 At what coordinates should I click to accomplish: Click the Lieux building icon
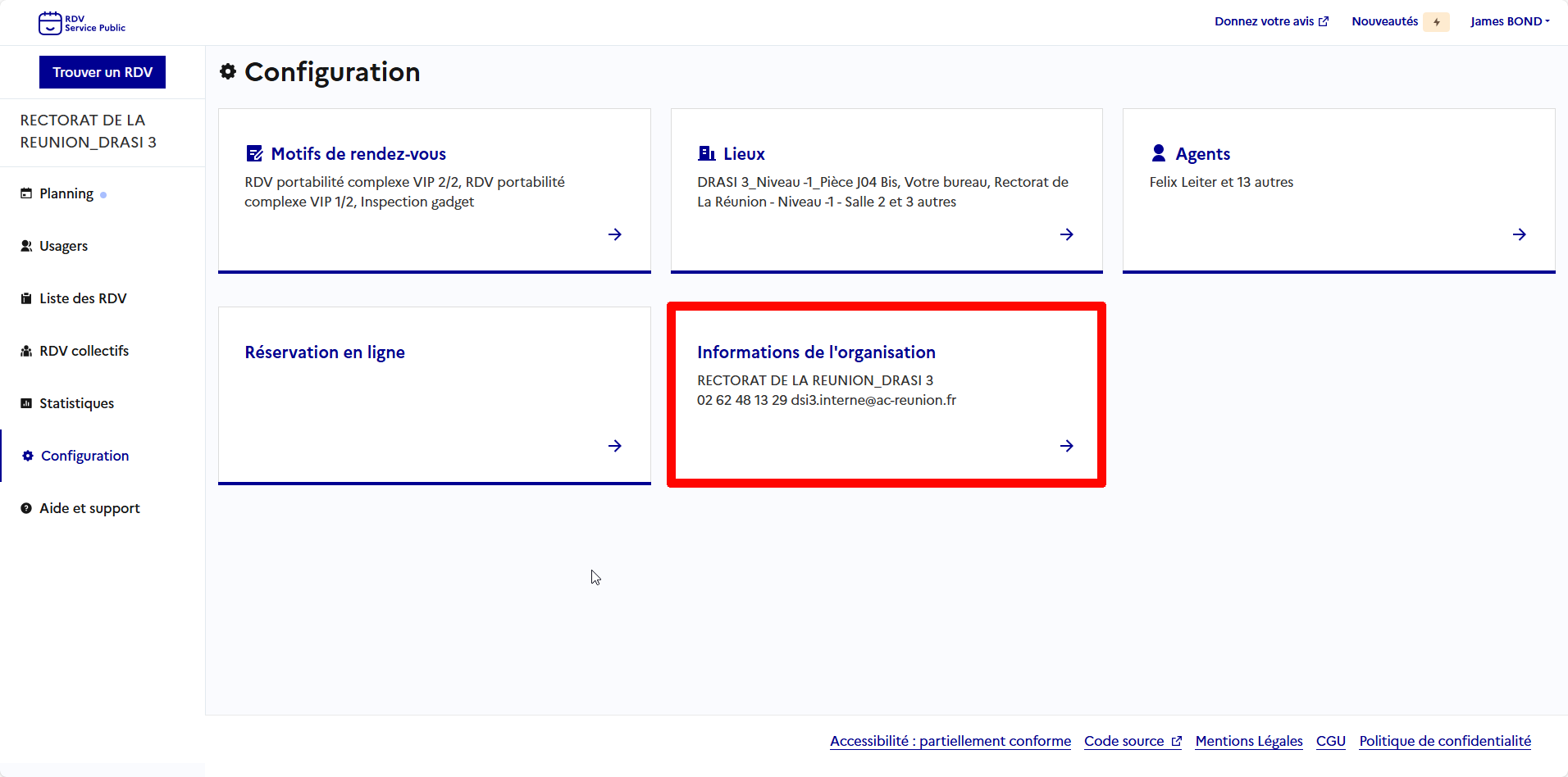click(x=706, y=153)
